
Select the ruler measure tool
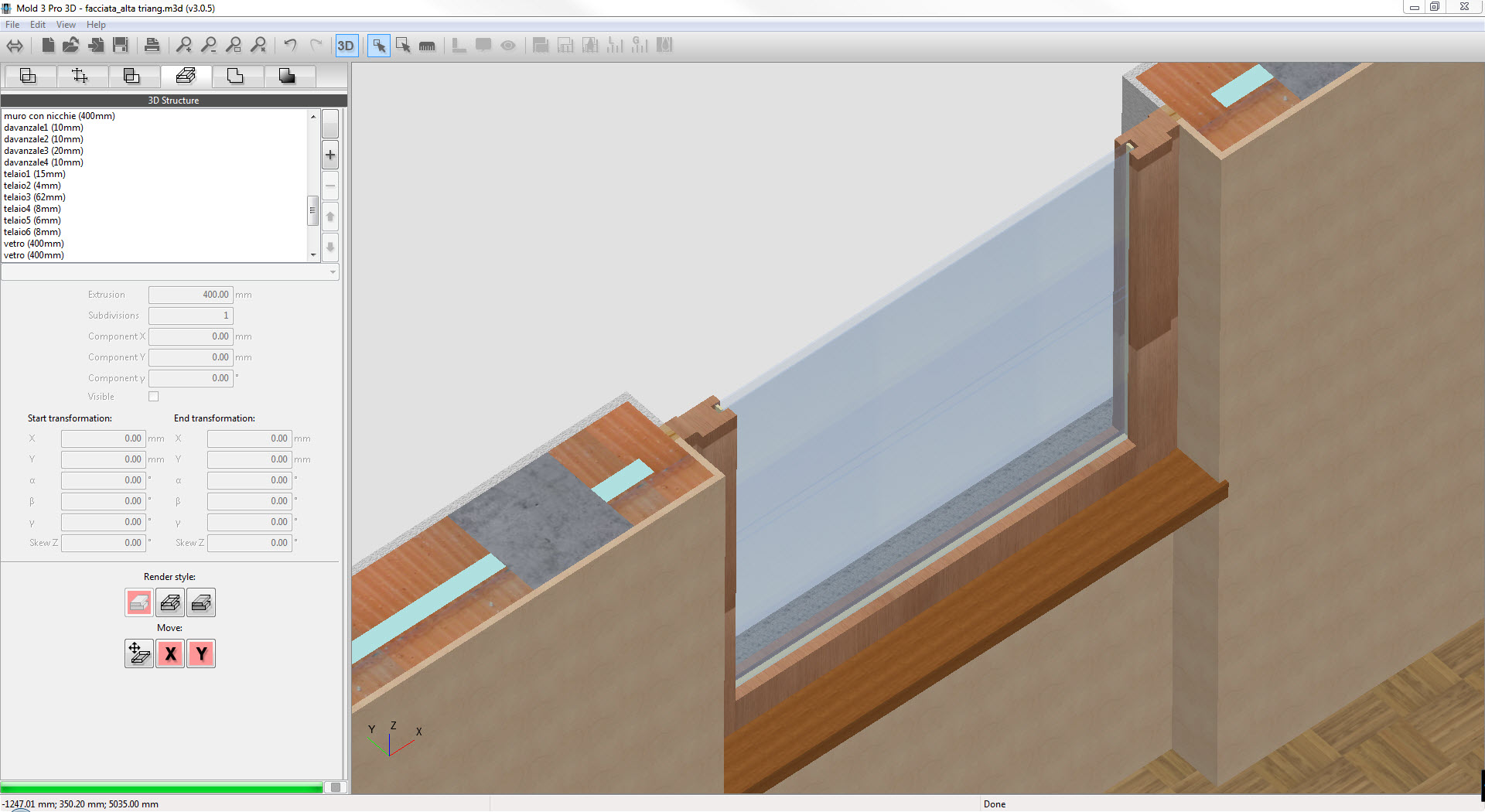pos(427,46)
